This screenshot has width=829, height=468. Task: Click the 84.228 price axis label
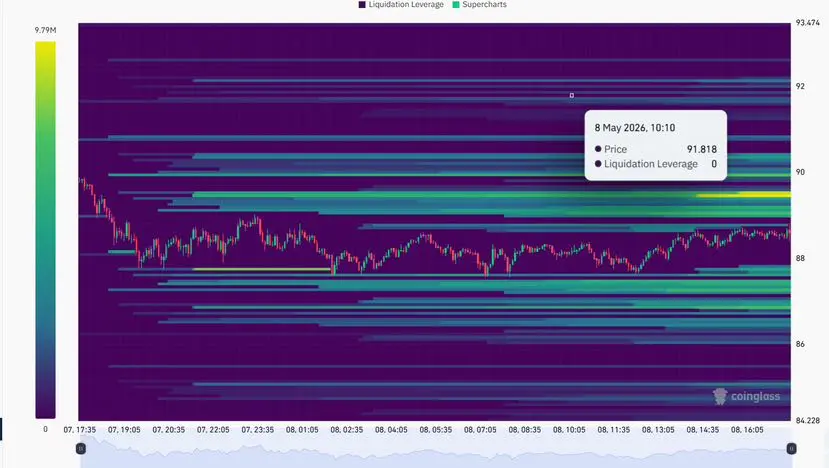pos(807,420)
